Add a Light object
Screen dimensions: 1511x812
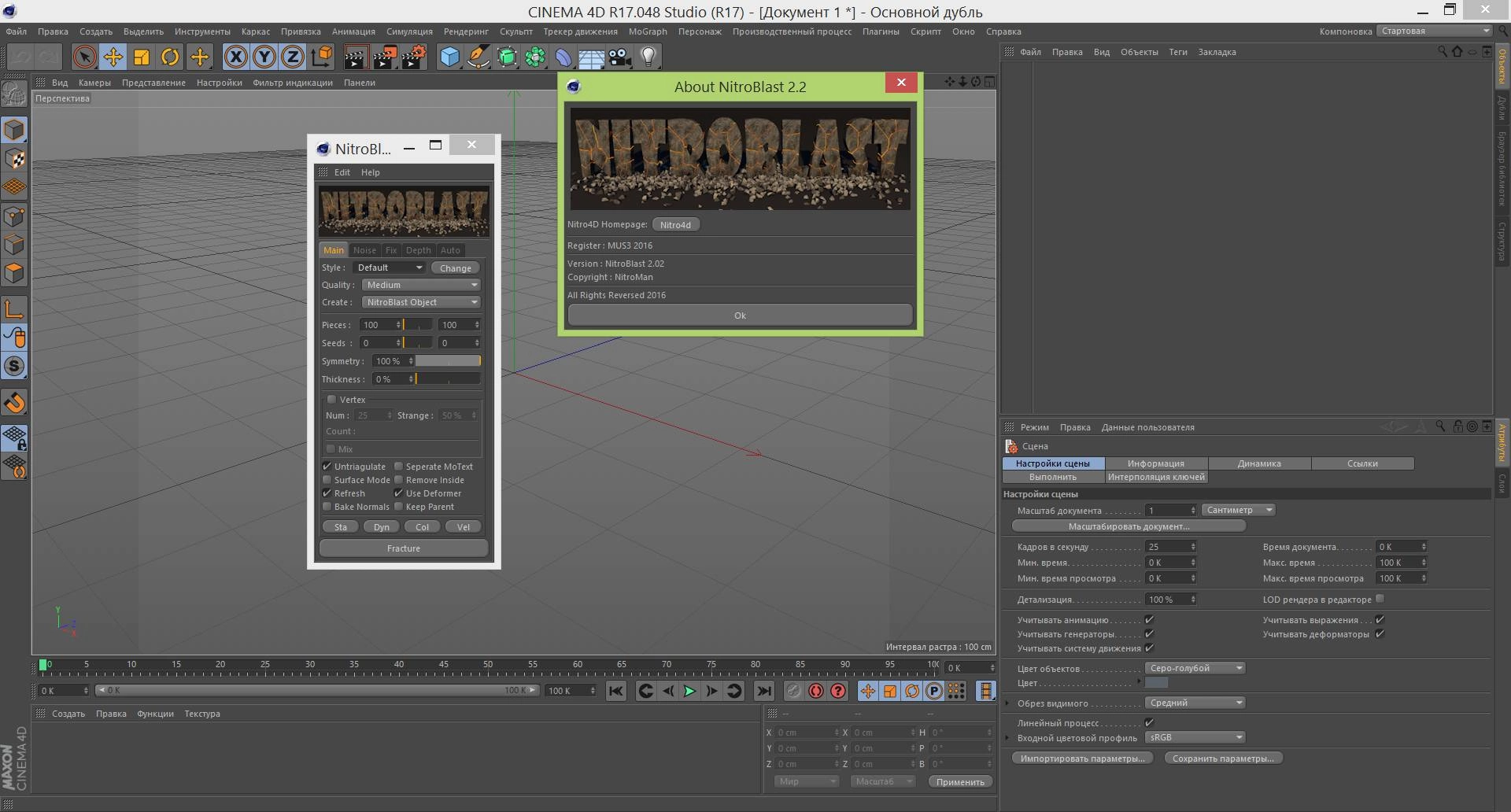coord(648,57)
